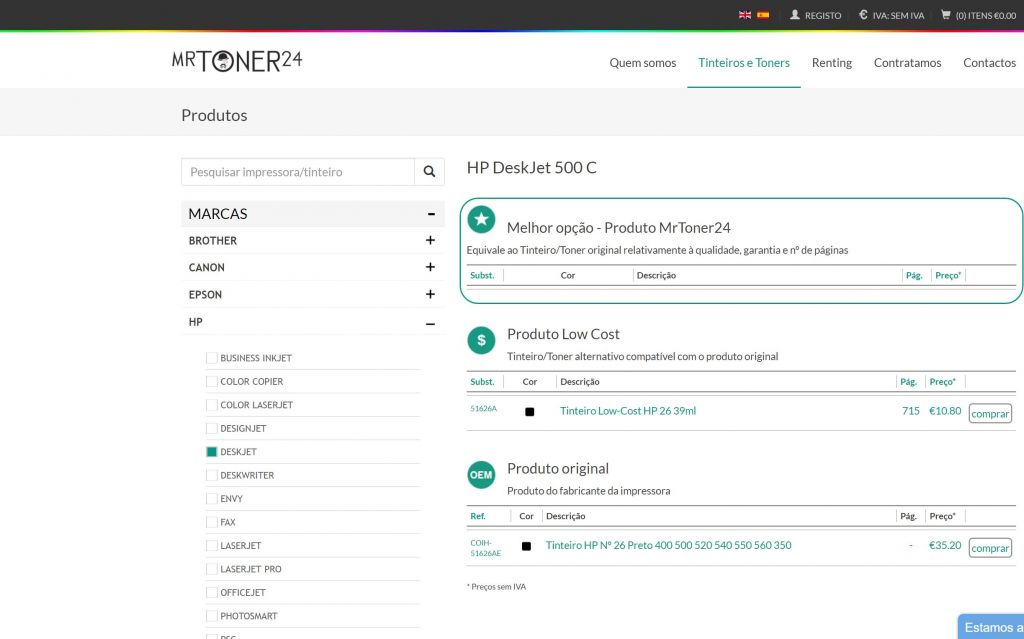Image resolution: width=1024 pixels, height=639 pixels.
Task: Expand the BROTHER brand list
Action: (430, 241)
